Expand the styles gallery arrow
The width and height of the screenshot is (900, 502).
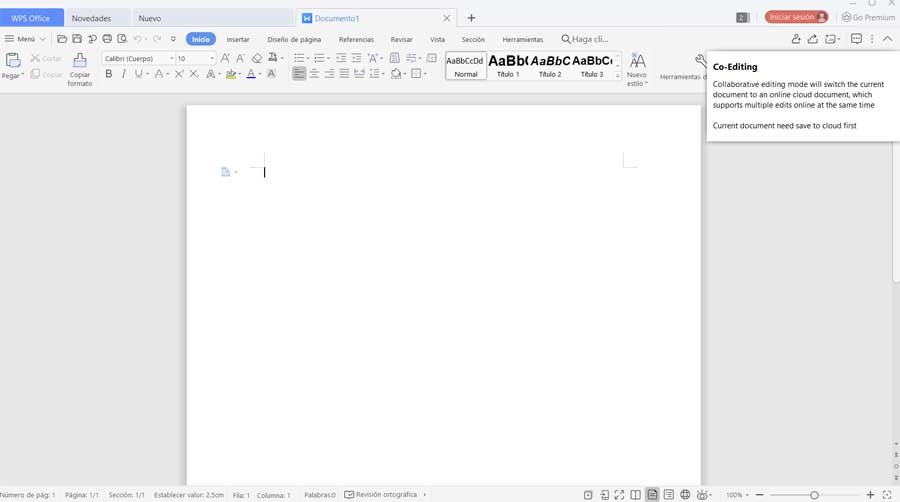[618, 75]
